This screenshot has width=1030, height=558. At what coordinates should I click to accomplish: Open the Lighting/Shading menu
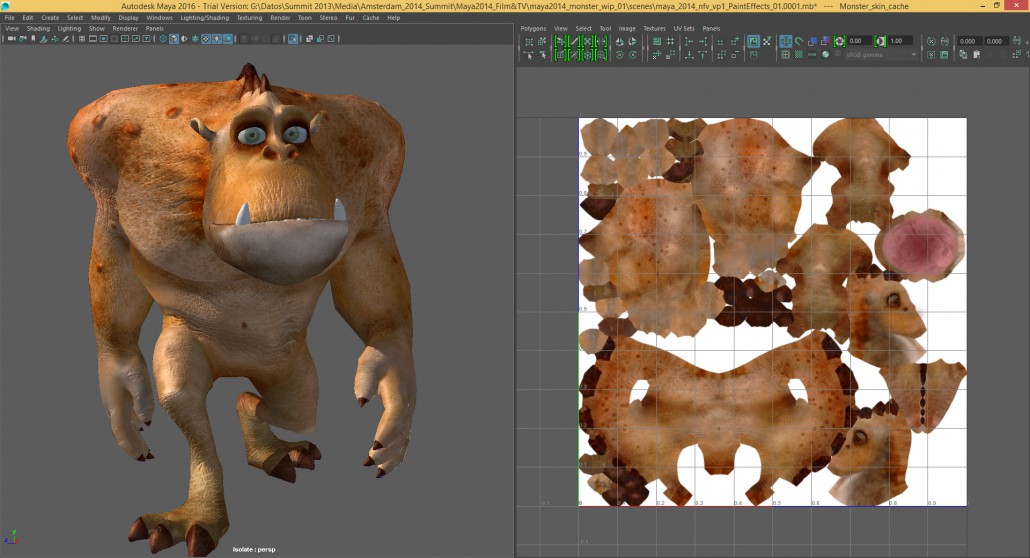click(x=204, y=18)
